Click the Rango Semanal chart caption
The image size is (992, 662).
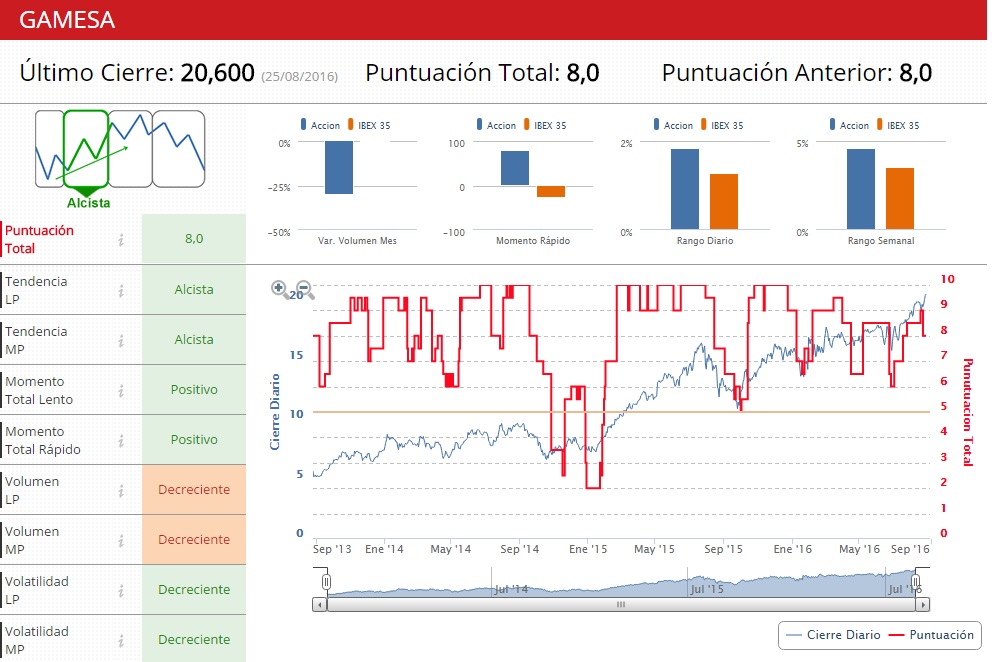(x=881, y=240)
